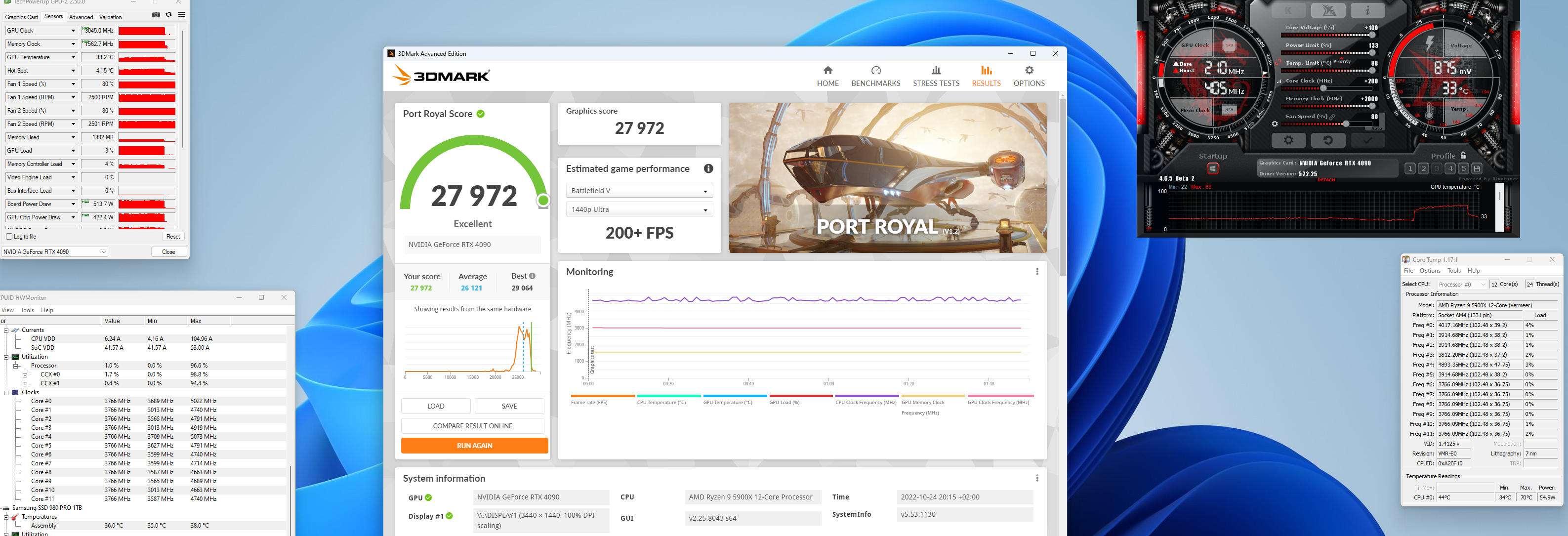This screenshot has height=536, width=1568.
Task: Open the curve editor bars beside Core Clock
Action: click(x=1279, y=81)
